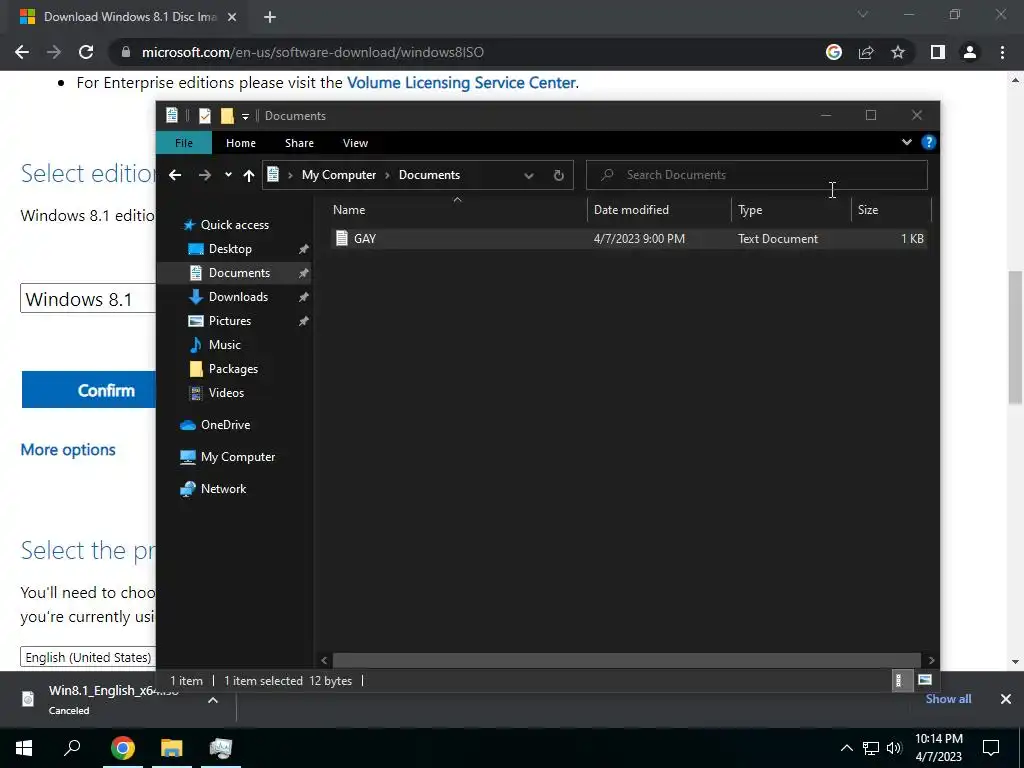Switch to large icons view layout

click(x=924, y=680)
